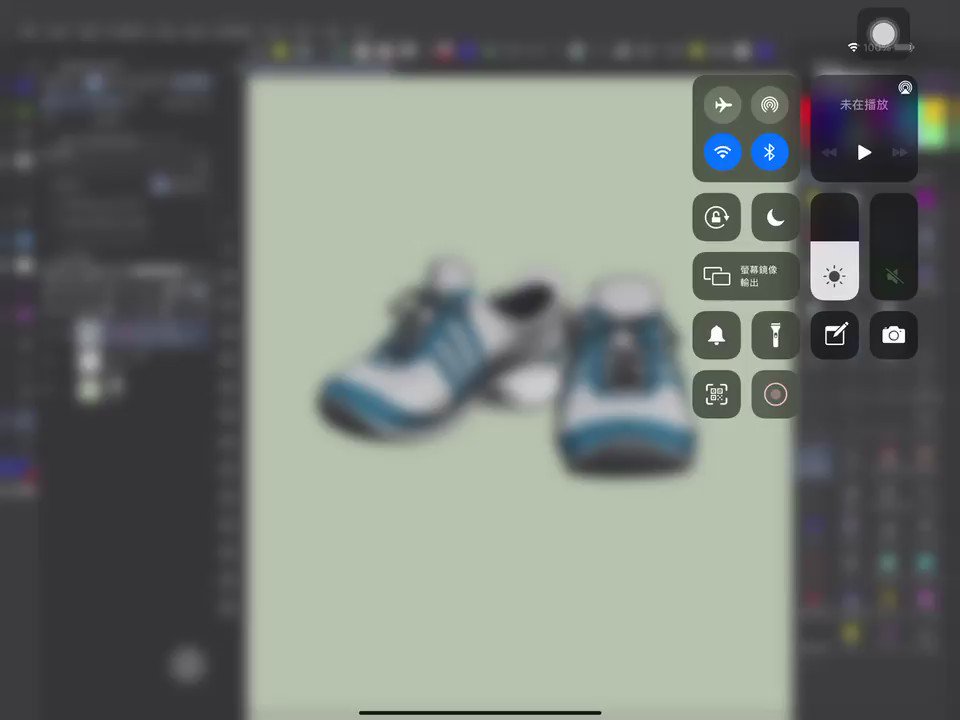Toggle Airplane Mode in Control Center
Viewport: 960px width, 720px height.
(x=722, y=105)
